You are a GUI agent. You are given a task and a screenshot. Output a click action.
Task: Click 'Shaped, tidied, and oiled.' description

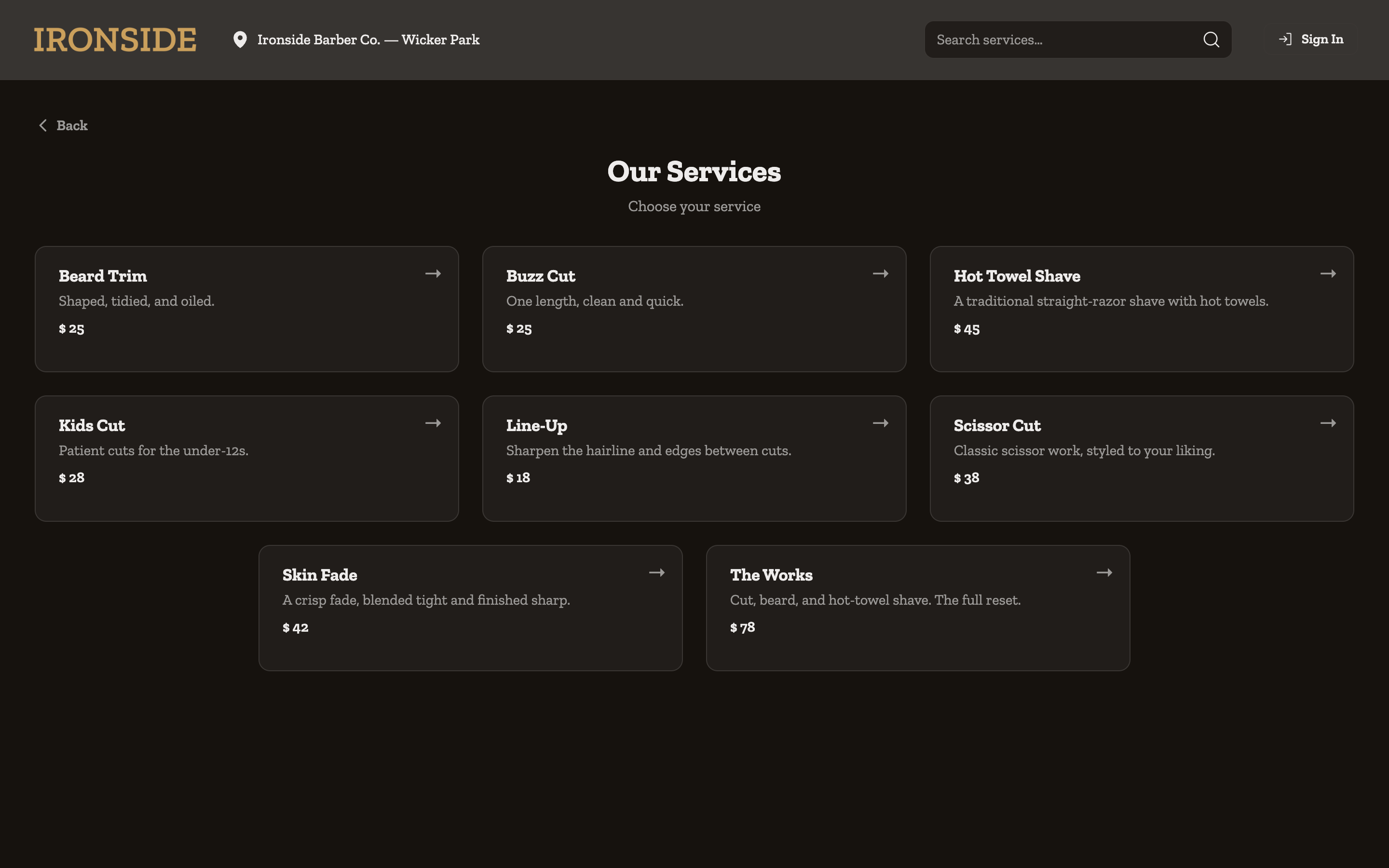136,301
